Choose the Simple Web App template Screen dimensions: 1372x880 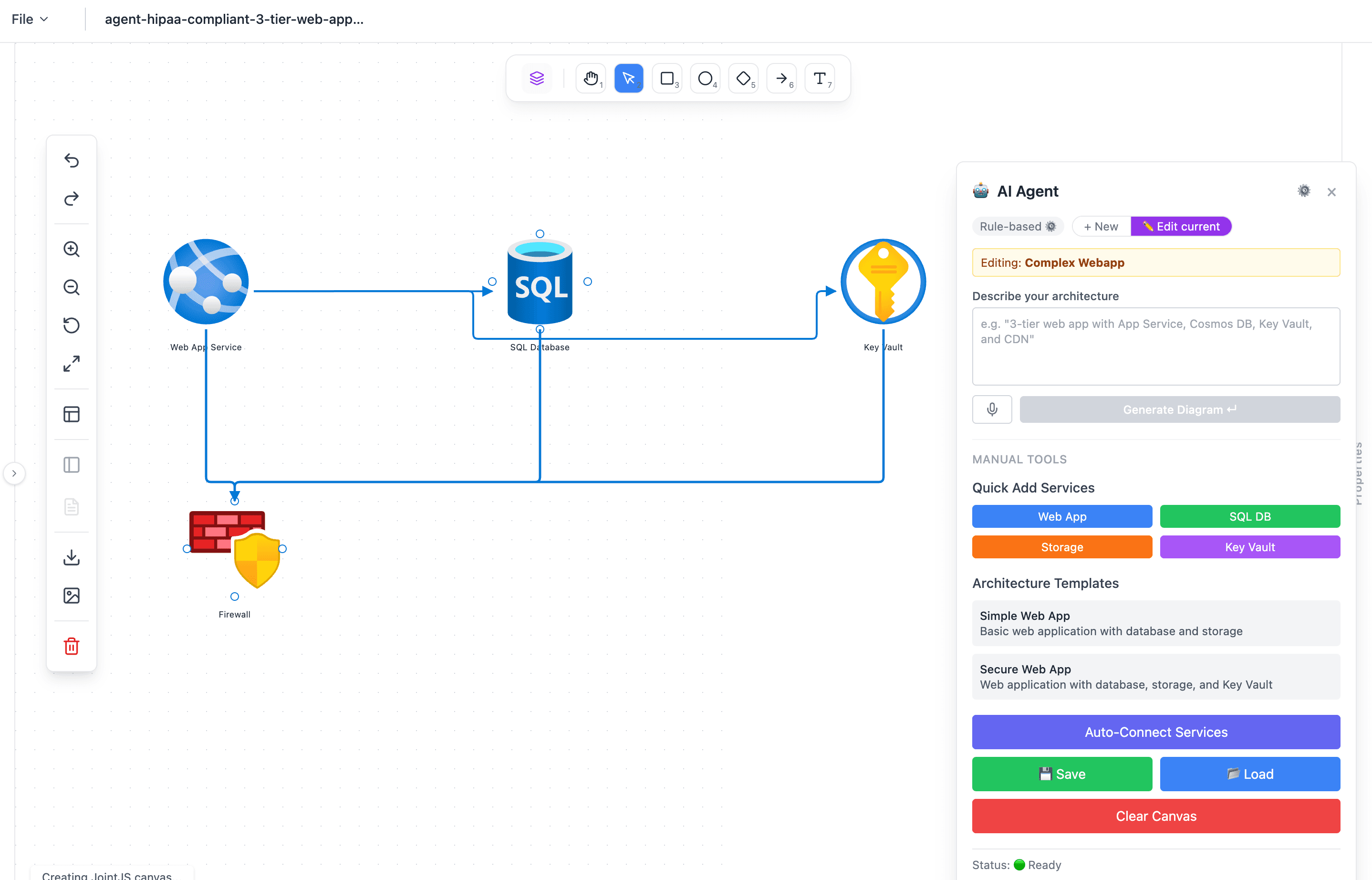click(1155, 623)
